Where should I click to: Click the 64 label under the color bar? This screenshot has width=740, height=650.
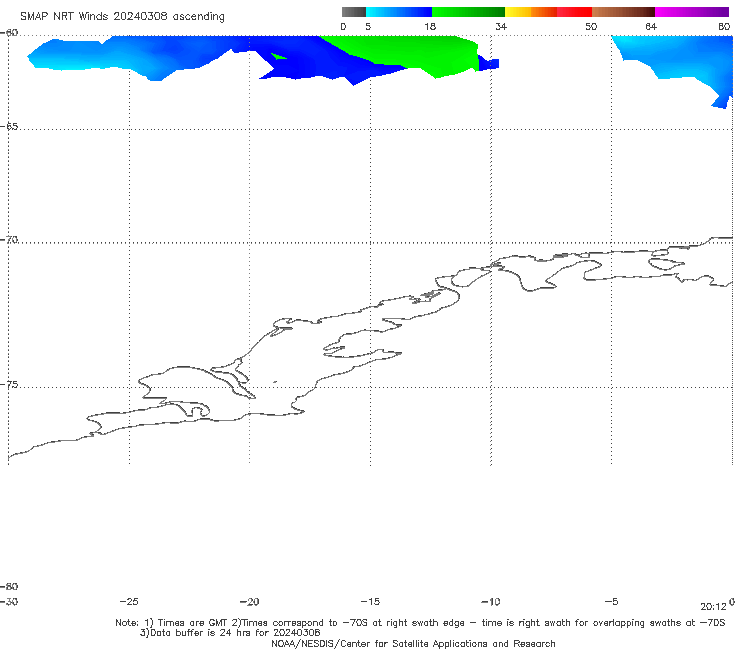[x=651, y=26]
